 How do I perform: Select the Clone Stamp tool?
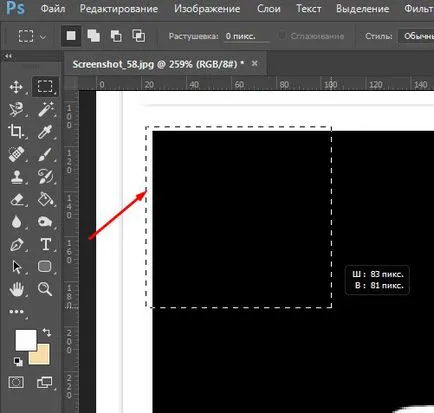coord(16,177)
